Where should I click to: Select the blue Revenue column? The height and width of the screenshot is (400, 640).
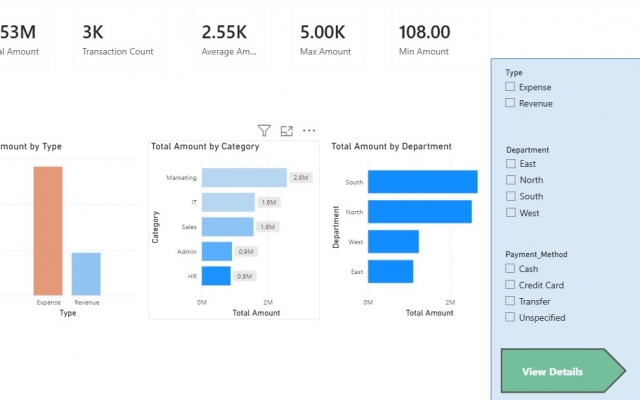86,274
